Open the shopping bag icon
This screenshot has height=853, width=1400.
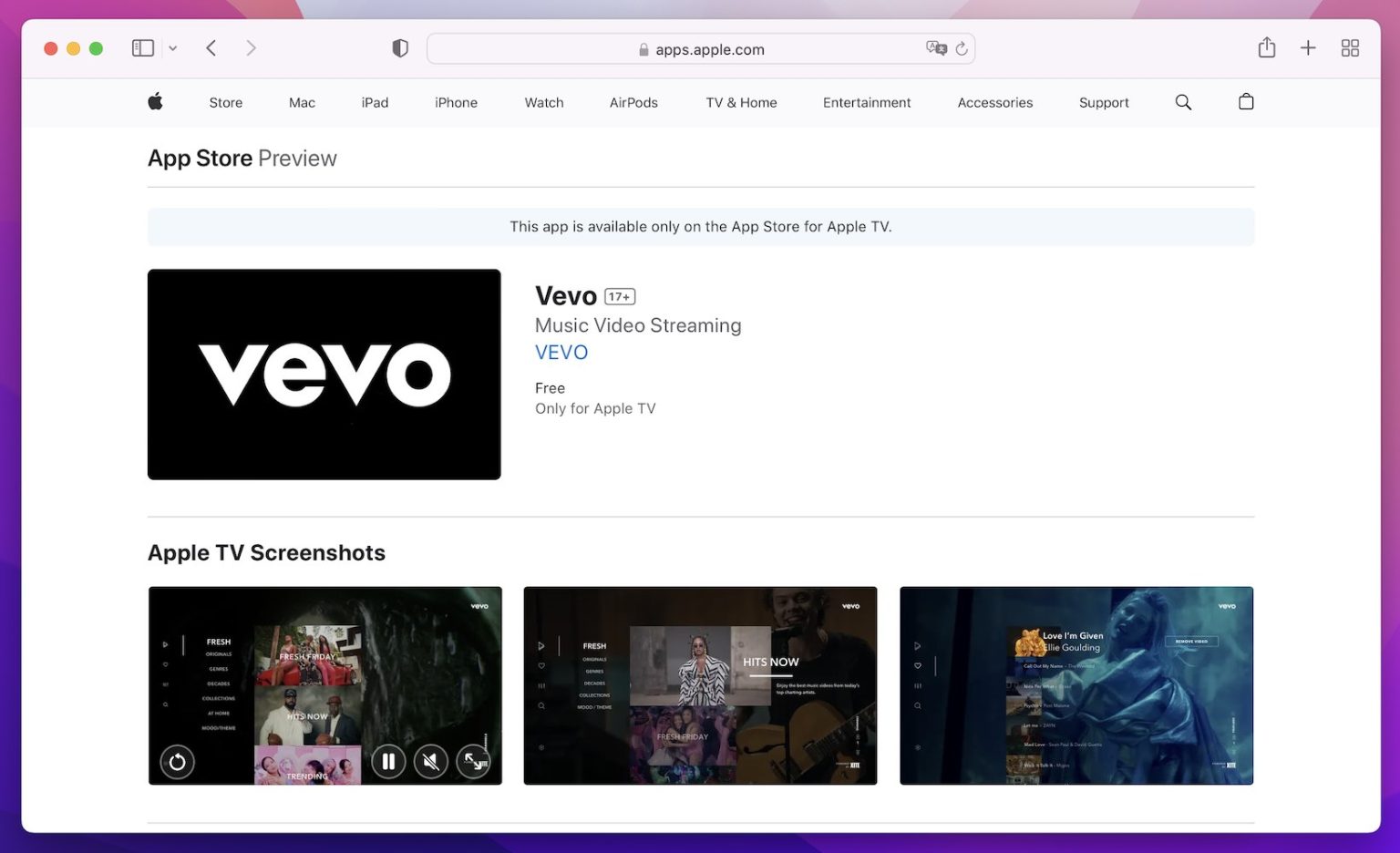1246,101
